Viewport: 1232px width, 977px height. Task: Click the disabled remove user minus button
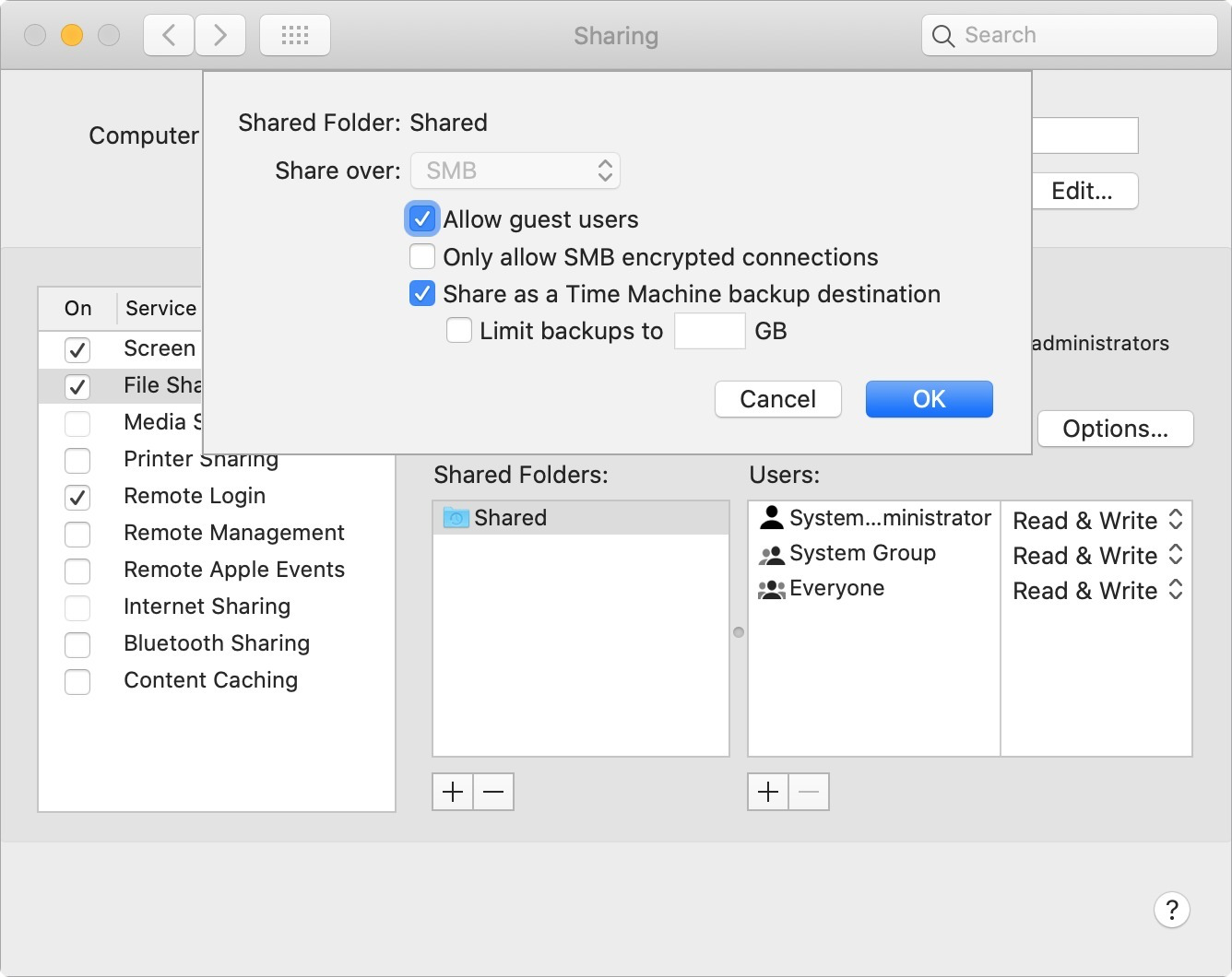(x=809, y=792)
